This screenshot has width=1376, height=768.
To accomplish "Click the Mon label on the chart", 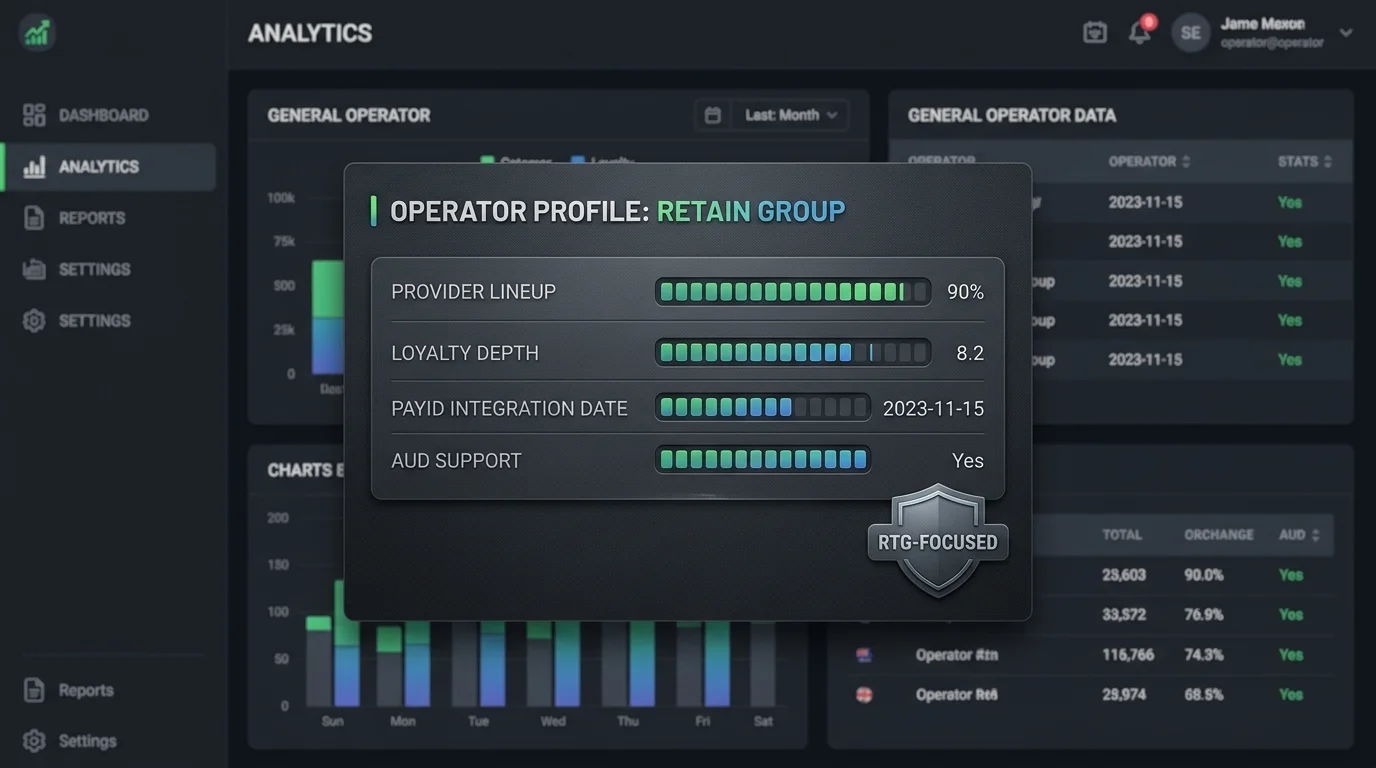I will (x=403, y=721).
